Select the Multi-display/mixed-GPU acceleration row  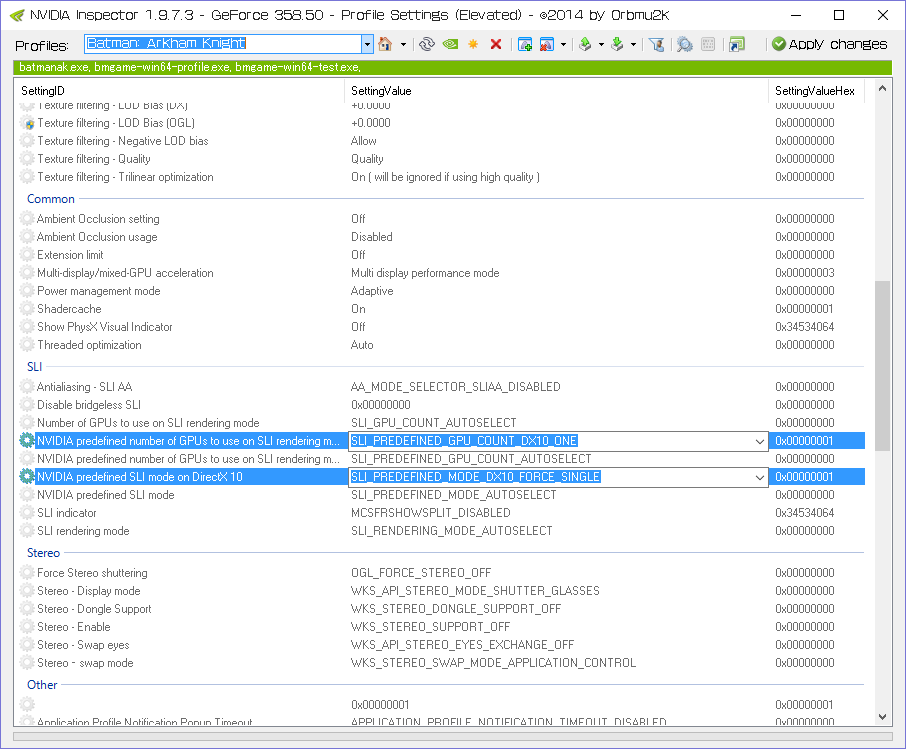[x=440, y=273]
